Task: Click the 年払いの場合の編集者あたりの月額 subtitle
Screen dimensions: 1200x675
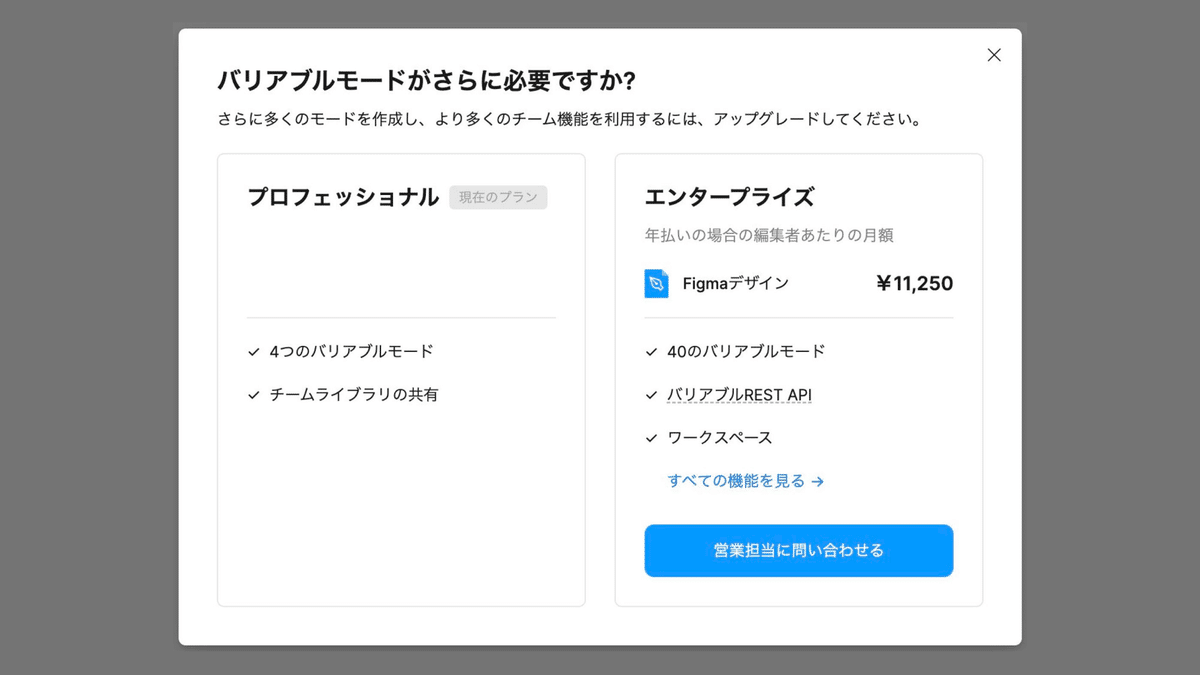Action: pos(769,235)
